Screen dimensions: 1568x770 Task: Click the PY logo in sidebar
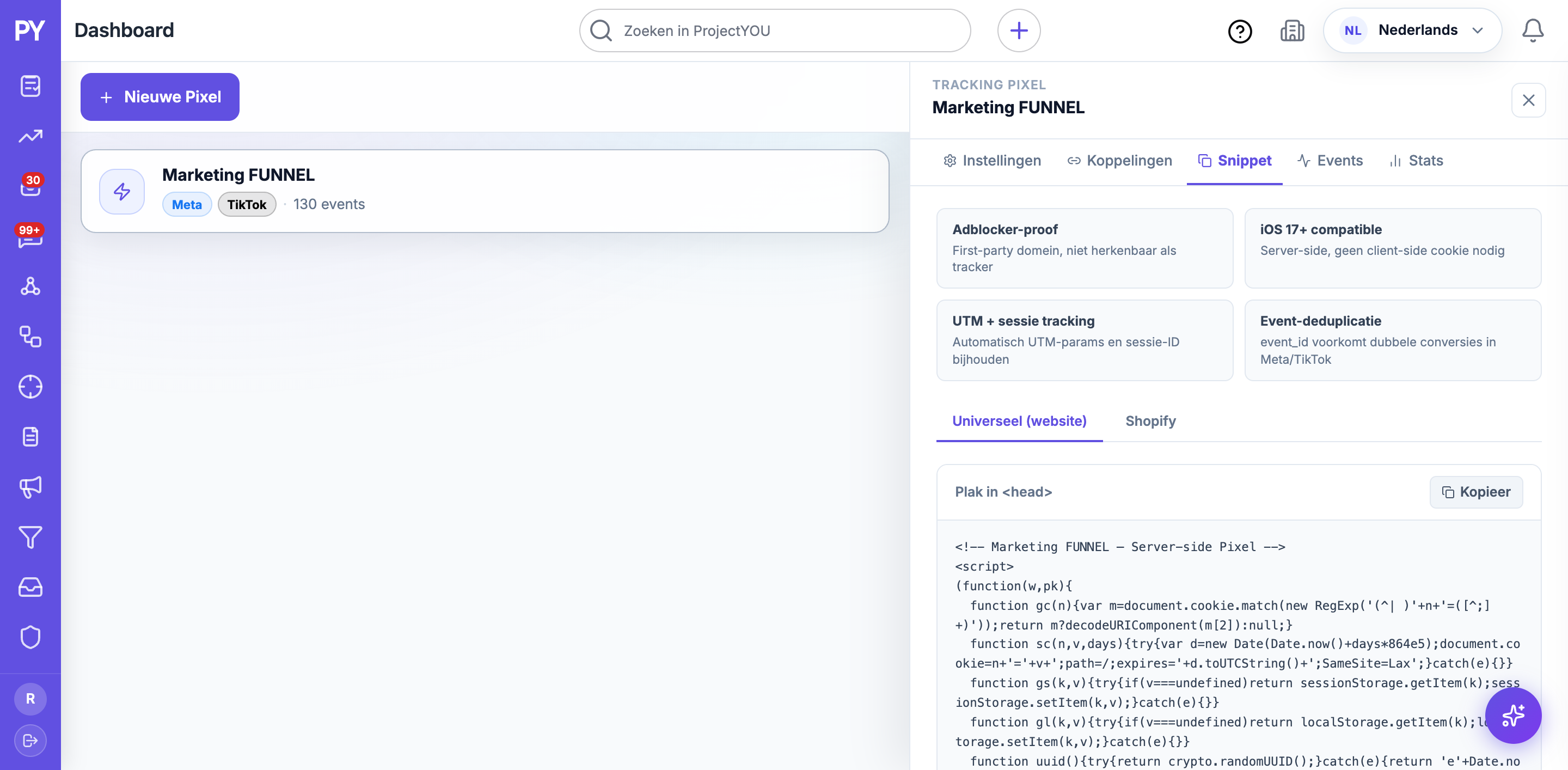coord(30,30)
